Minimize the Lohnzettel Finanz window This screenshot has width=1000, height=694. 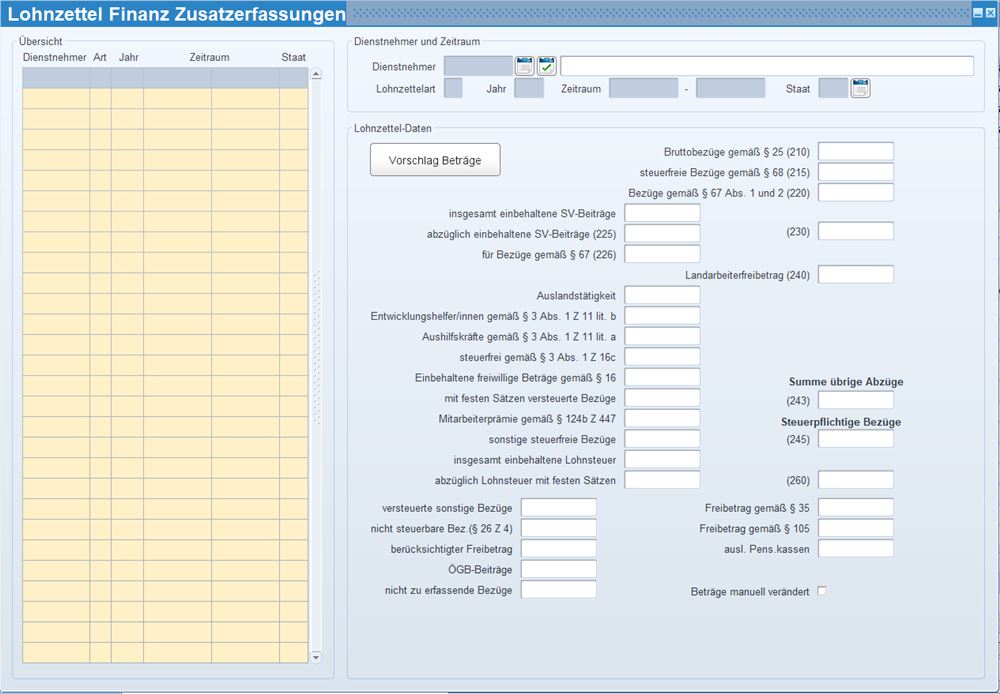[978, 13]
